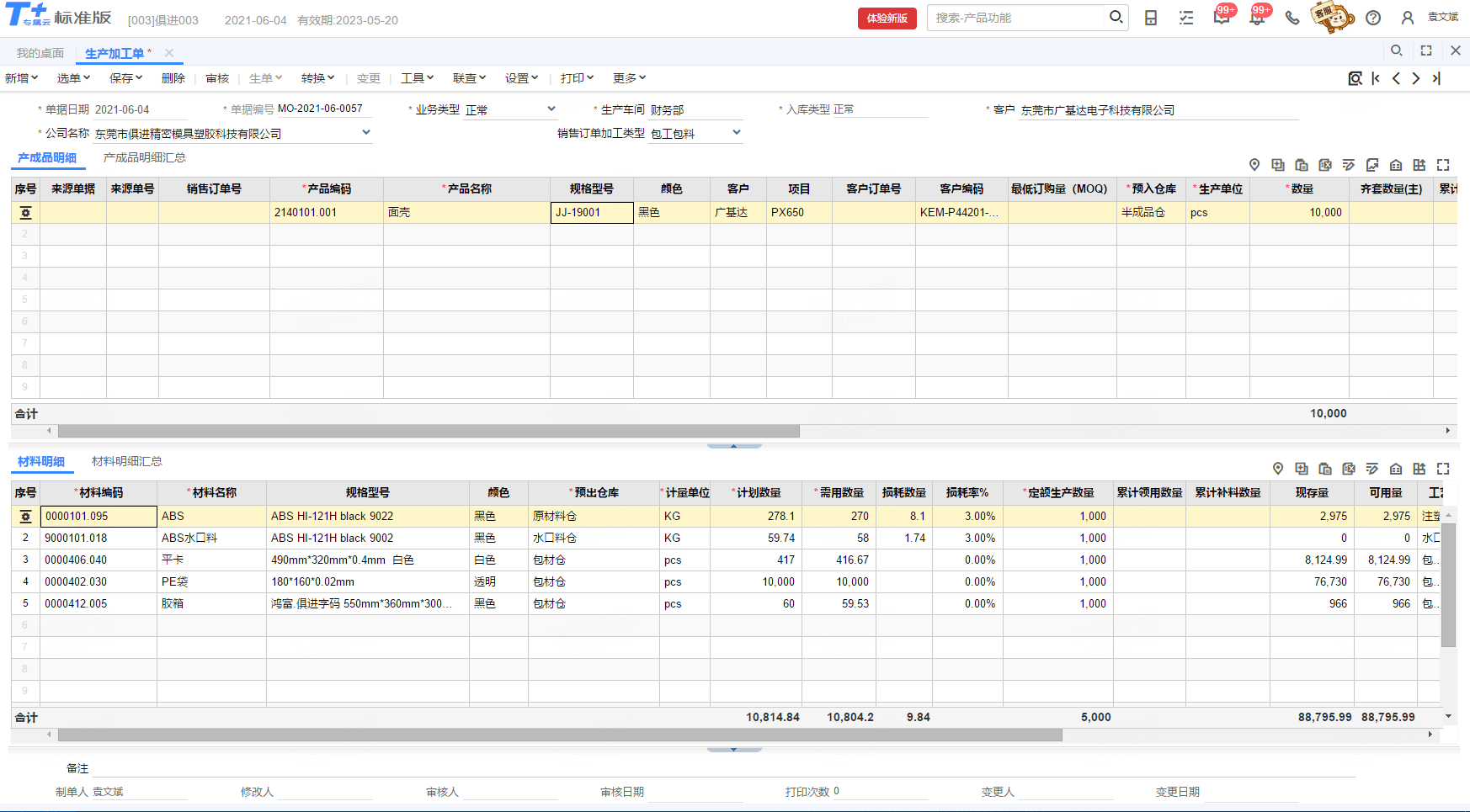Screen dimensions: 1470x812
Task: Click the 审核 toolbar button
Action: click(217, 78)
